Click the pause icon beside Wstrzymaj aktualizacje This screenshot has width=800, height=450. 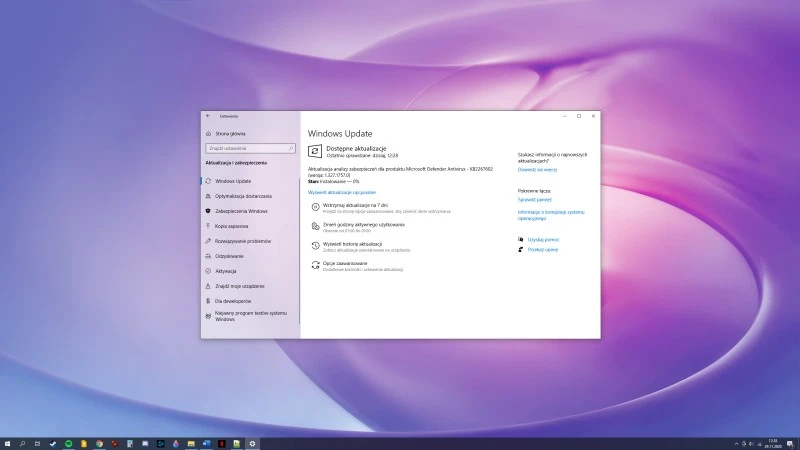tap(315, 207)
